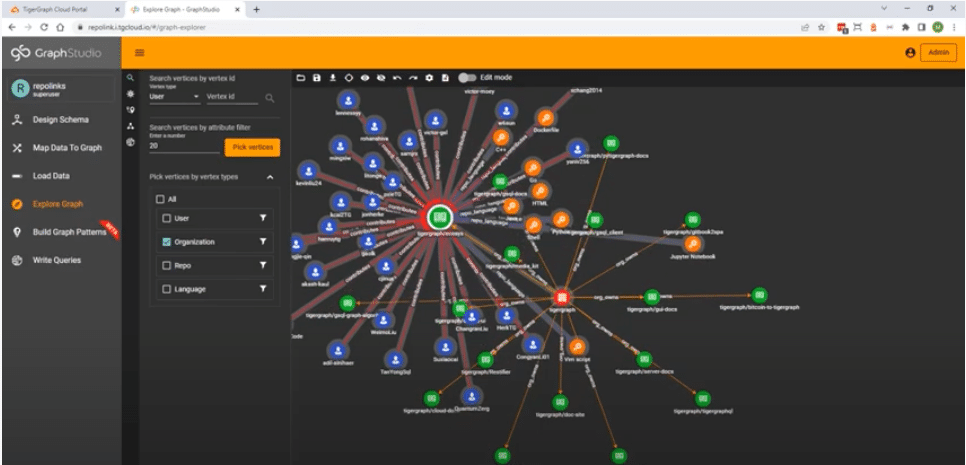This screenshot has height=465, width=966.
Task: Click the hide-vertices crossed-eye icon
Action: (x=381, y=78)
